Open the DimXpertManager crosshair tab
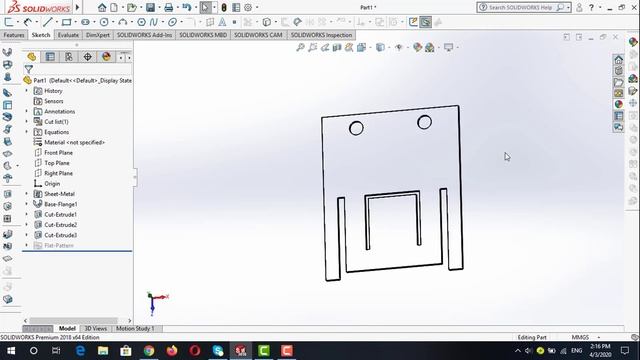The width and height of the screenshot is (640, 360). [x=87, y=57]
